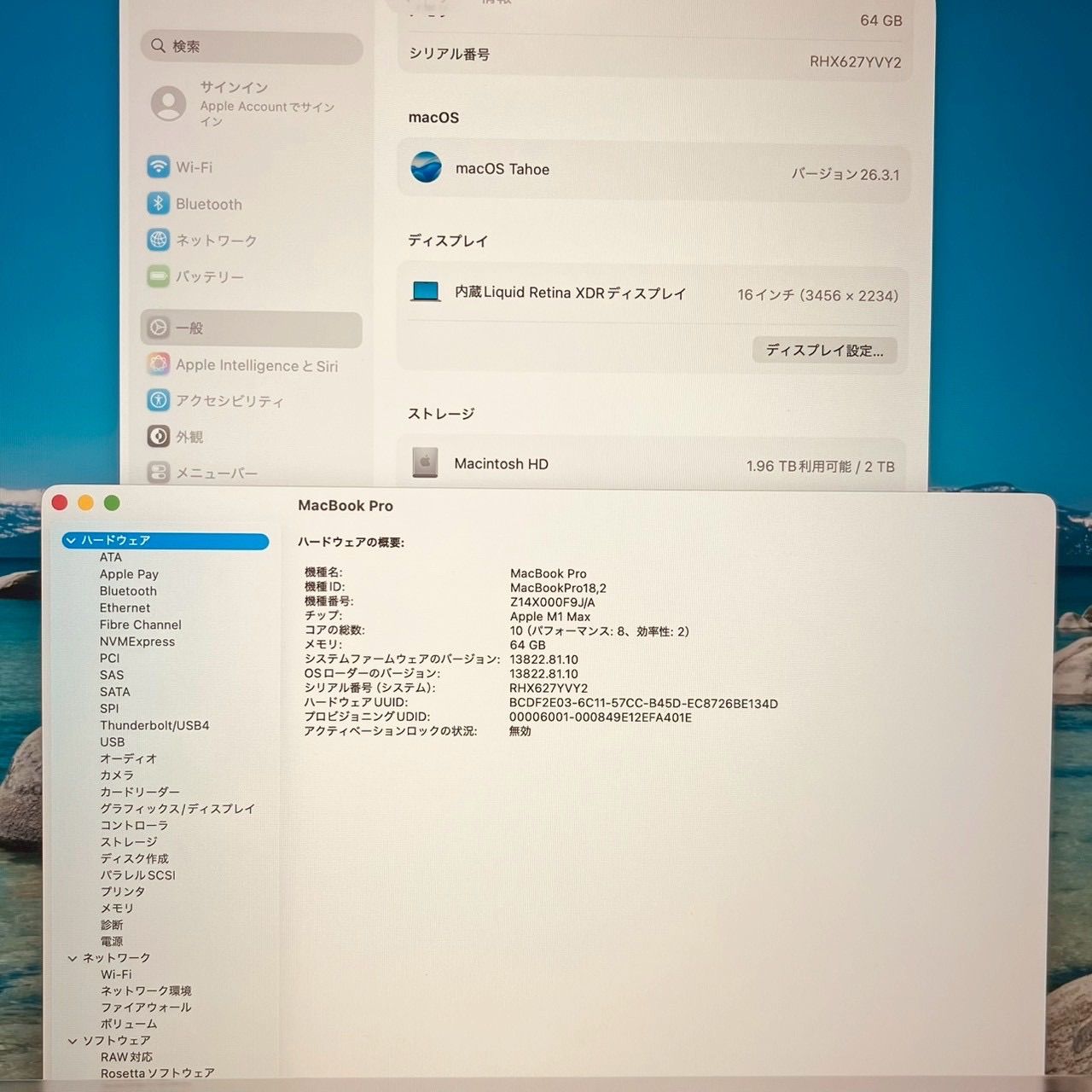This screenshot has height=1092, width=1092.
Task: Select Apple Pay in System Information sidebar
Action: click(x=129, y=574)
